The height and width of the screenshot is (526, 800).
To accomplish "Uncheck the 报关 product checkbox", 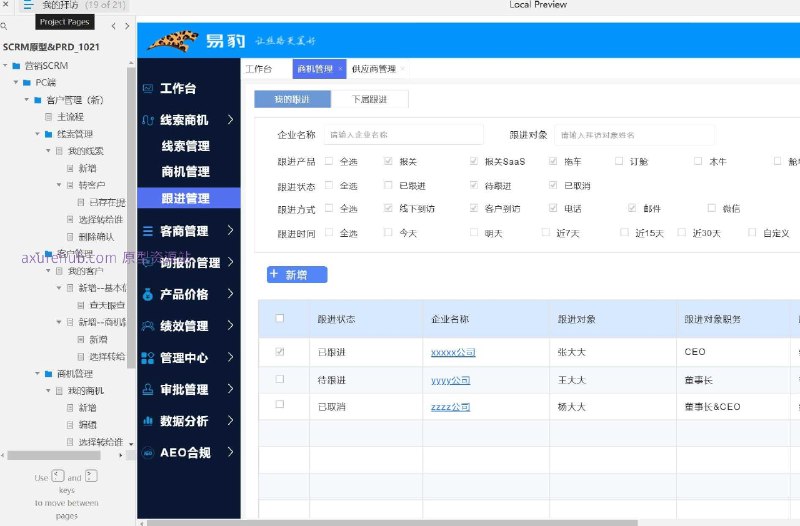I will 388,161.
